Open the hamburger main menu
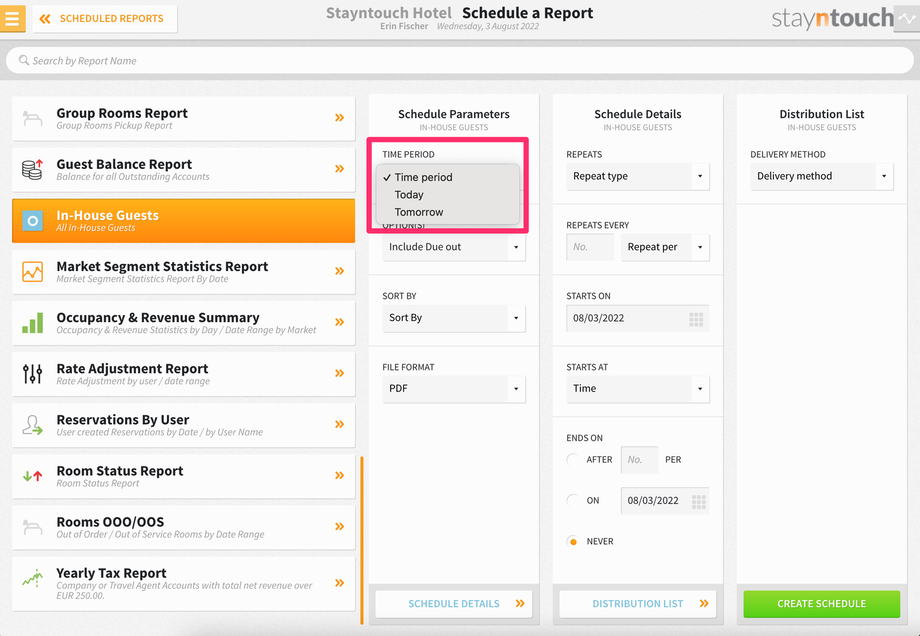The height and width of the screenshot is (636, 920). coord(12,18)
